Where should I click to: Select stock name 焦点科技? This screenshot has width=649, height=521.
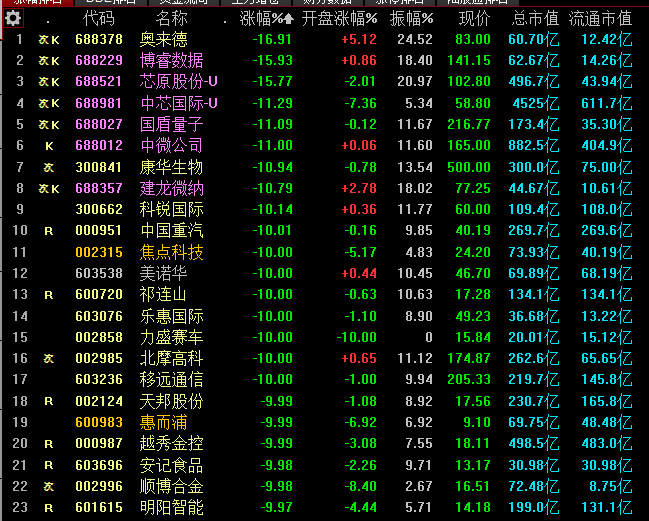pos(171,252)
